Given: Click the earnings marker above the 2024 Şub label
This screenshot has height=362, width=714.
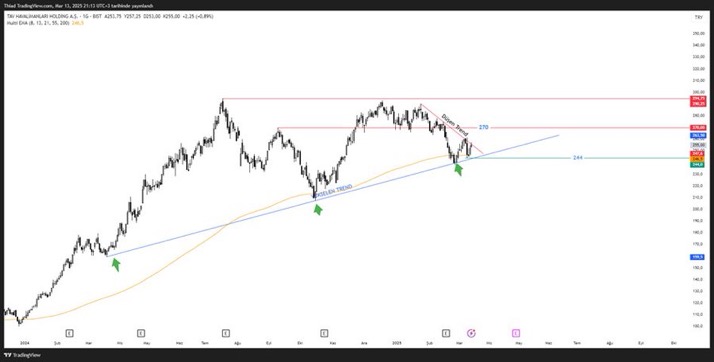Looking at the screenshot, I should coord(69,333).
